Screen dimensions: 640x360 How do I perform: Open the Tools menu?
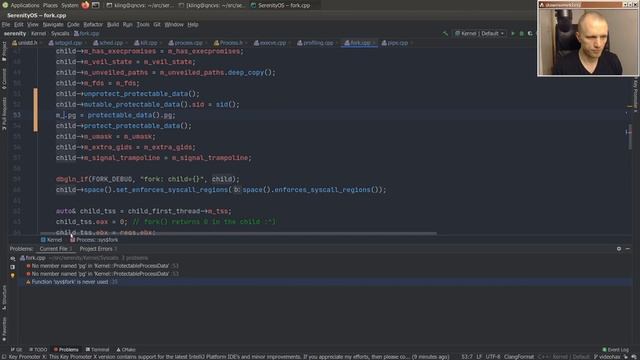[x=143, y=24]
